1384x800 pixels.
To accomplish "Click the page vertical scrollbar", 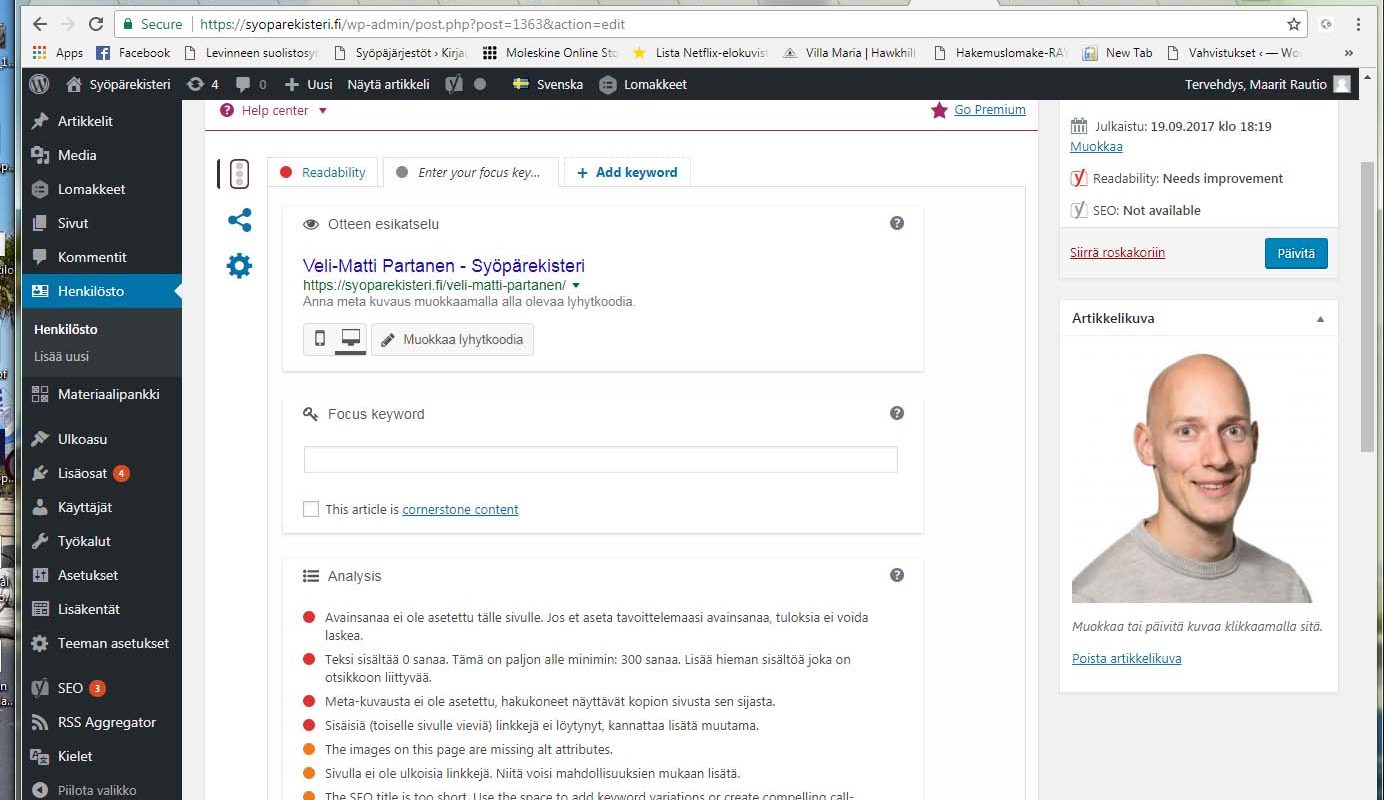I will [1368, 305].
